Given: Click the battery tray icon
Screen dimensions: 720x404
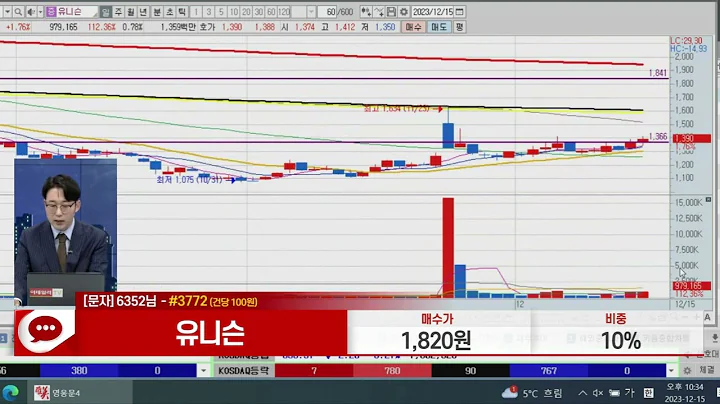Looking at the screenshot, I should (614, 393).
